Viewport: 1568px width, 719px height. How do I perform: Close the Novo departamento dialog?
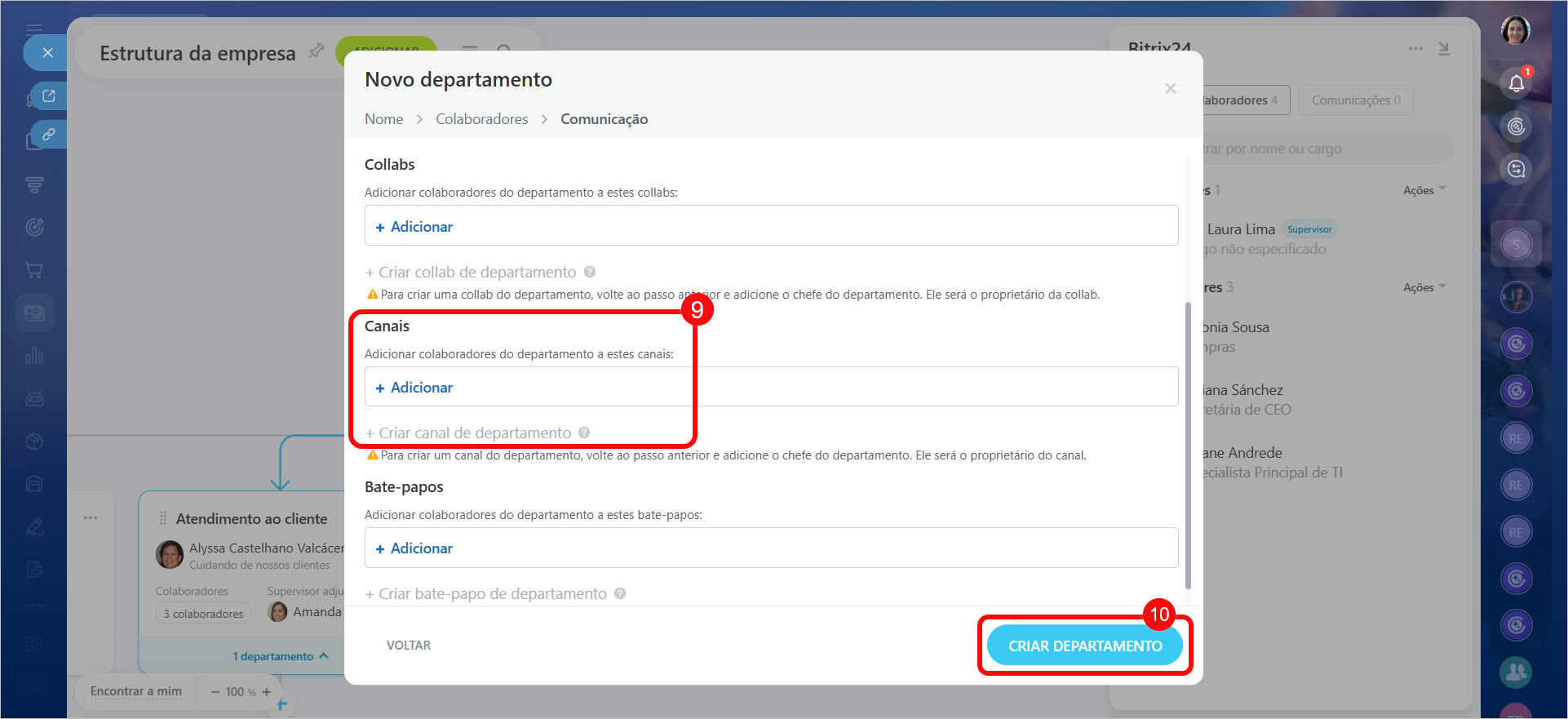1170,88
